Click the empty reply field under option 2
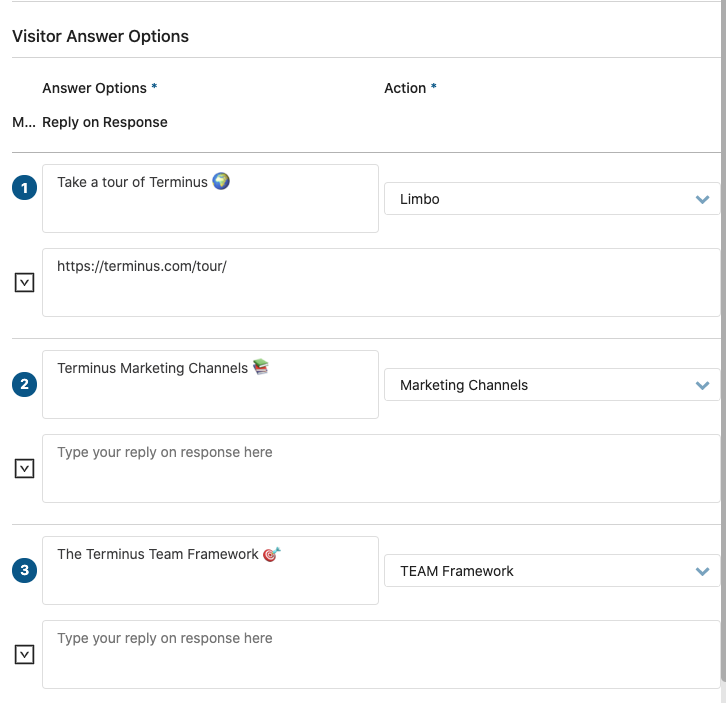726x703 pixels. [x=381, y=469]
